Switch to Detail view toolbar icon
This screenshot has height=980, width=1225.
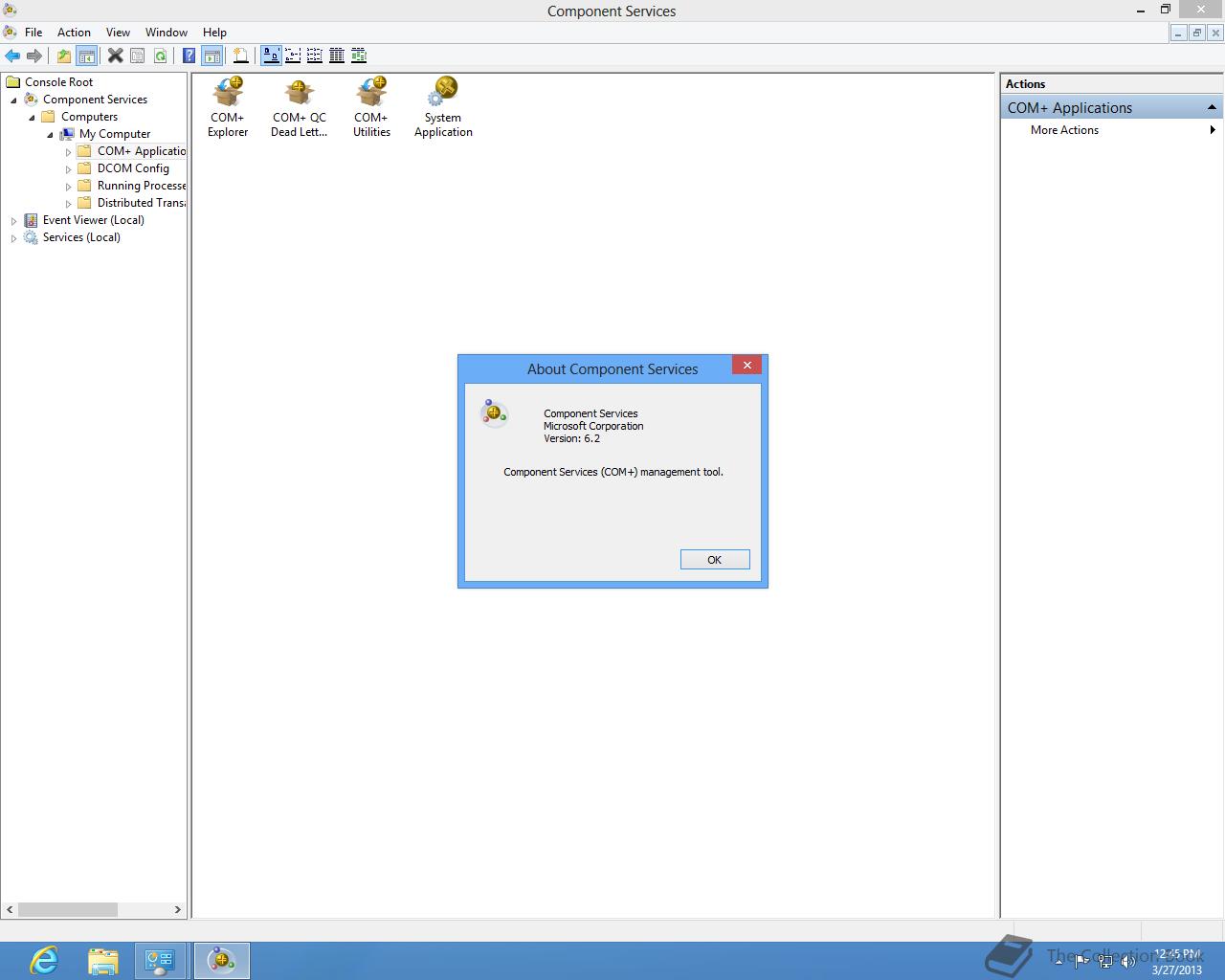(x=337, y=56)
